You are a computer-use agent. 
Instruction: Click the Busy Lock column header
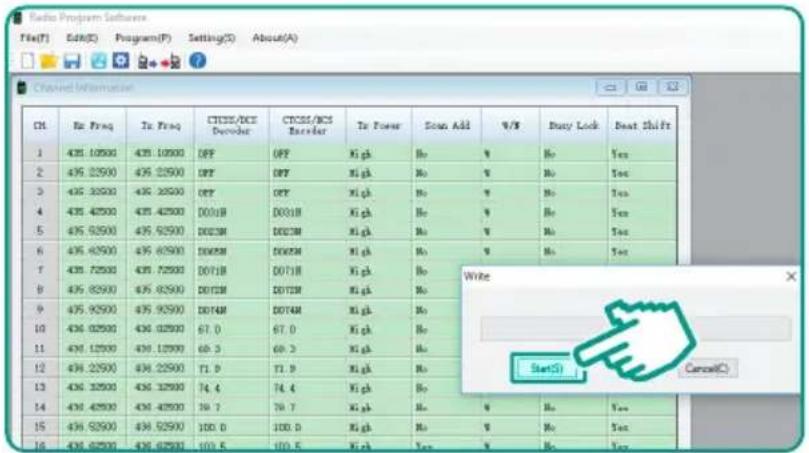click(x=574, y=125)
